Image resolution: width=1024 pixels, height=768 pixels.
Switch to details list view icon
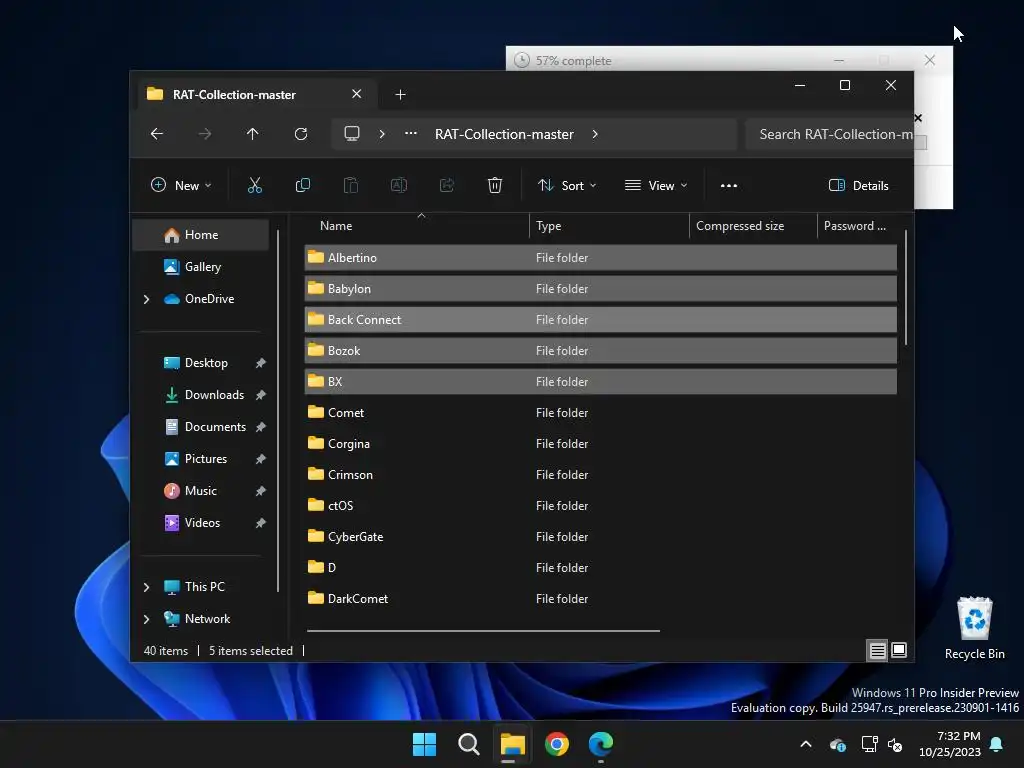(x=877, y=650)
